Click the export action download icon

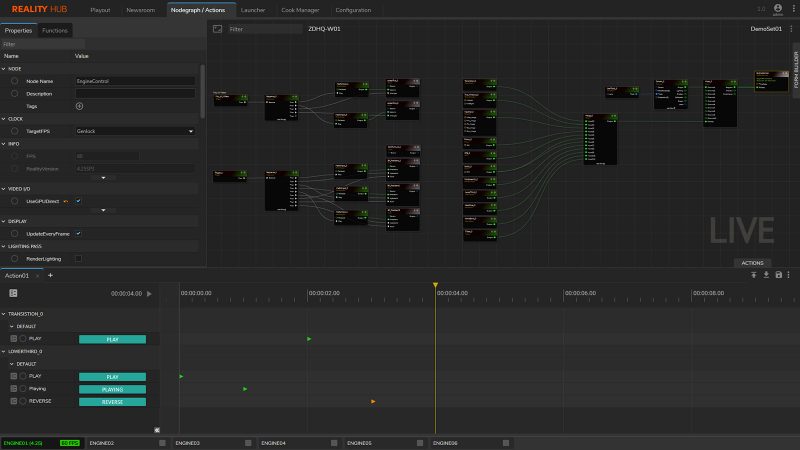766,275
